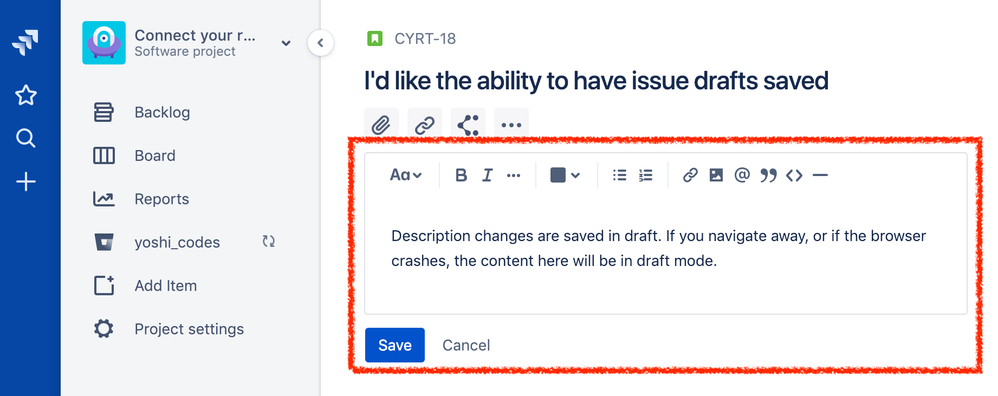Open the search magnifier in sidebar
The image size is (998, 396).
point(25,138)
